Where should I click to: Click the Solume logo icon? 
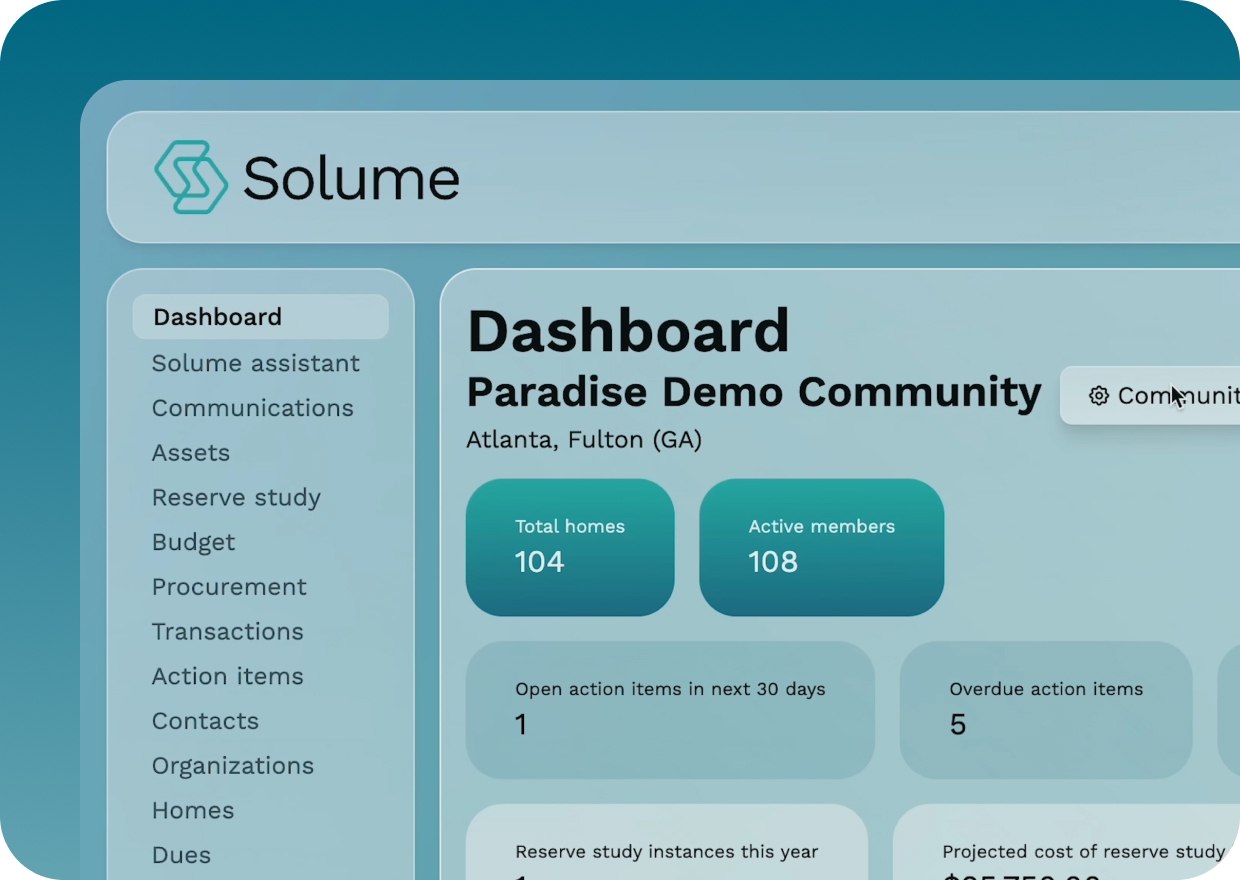(191, 177)
